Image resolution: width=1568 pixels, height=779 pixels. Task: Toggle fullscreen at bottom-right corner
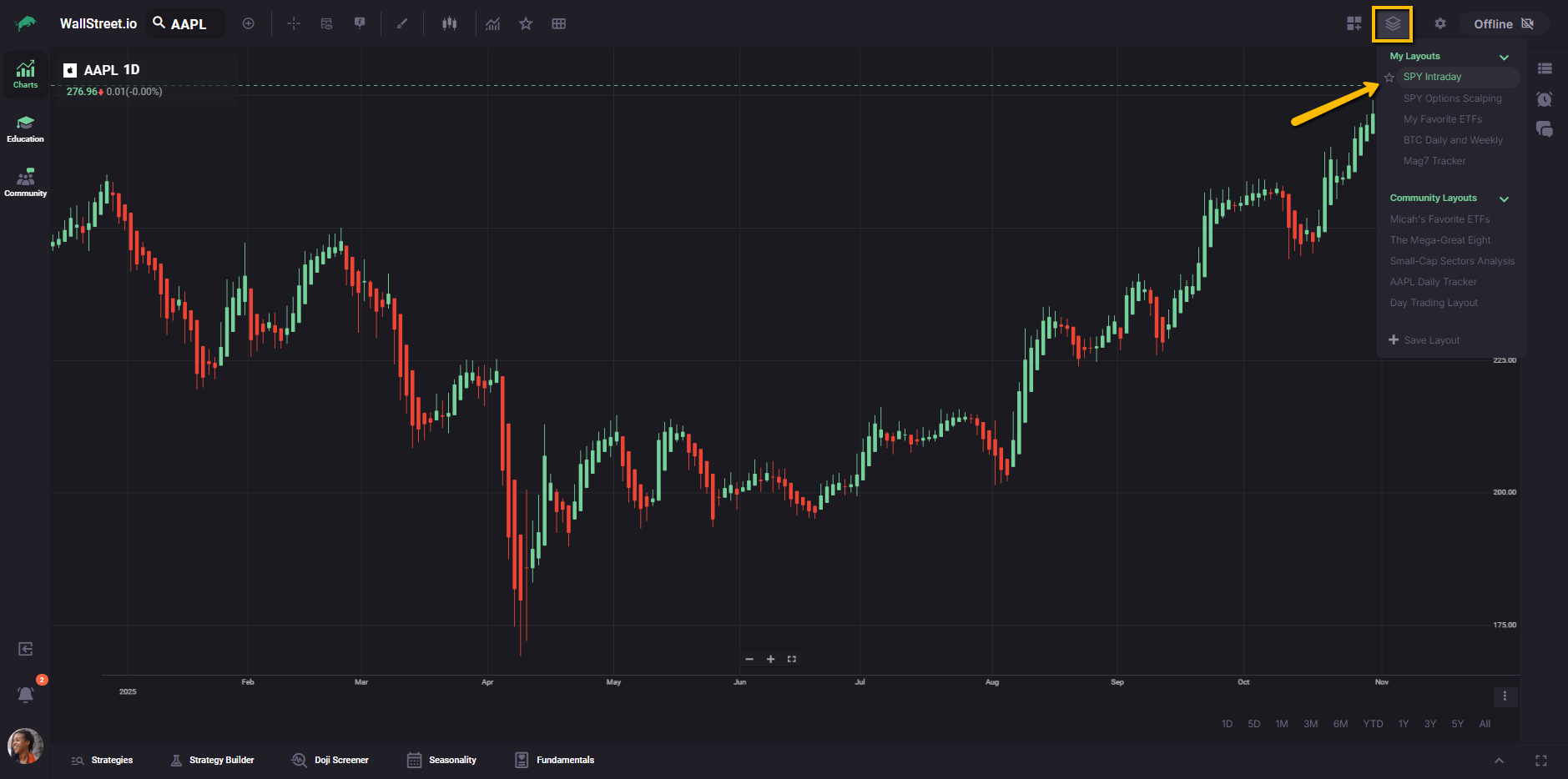pyautogui.click(x=1540, y=761)
